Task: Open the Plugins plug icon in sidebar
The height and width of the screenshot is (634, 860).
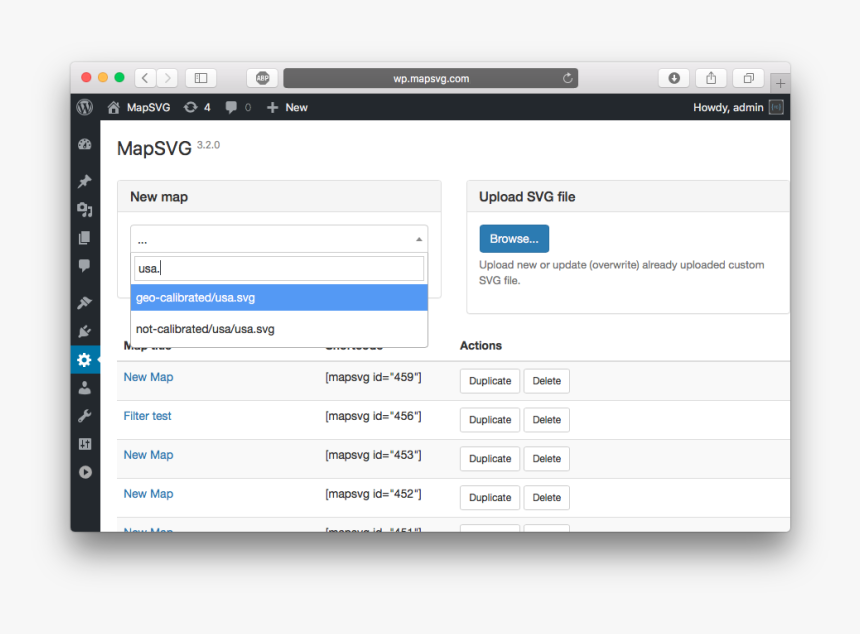Action: click(84, 331)
